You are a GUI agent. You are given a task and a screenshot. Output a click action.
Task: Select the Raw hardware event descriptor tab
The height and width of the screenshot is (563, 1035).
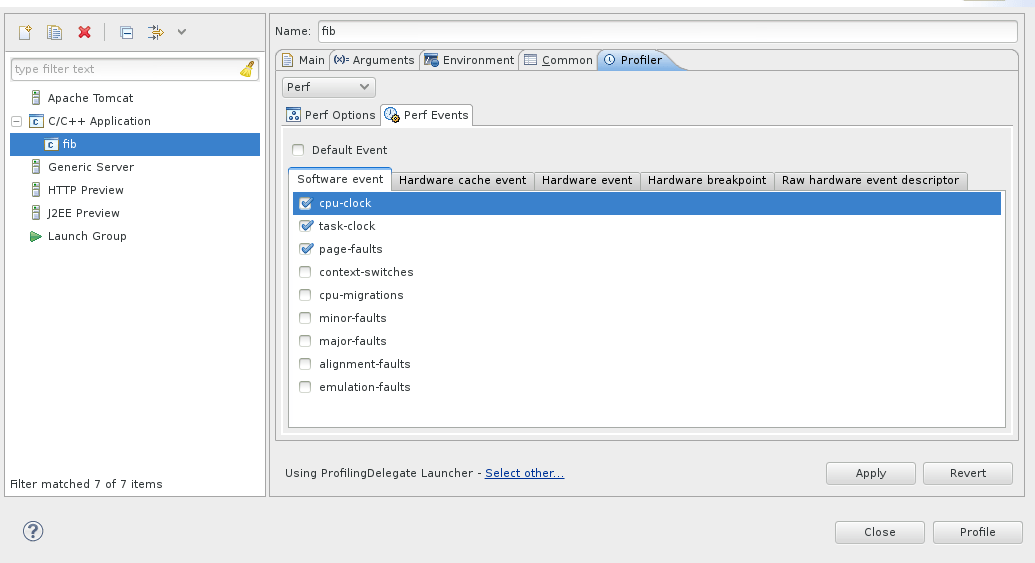pos(870,180)
